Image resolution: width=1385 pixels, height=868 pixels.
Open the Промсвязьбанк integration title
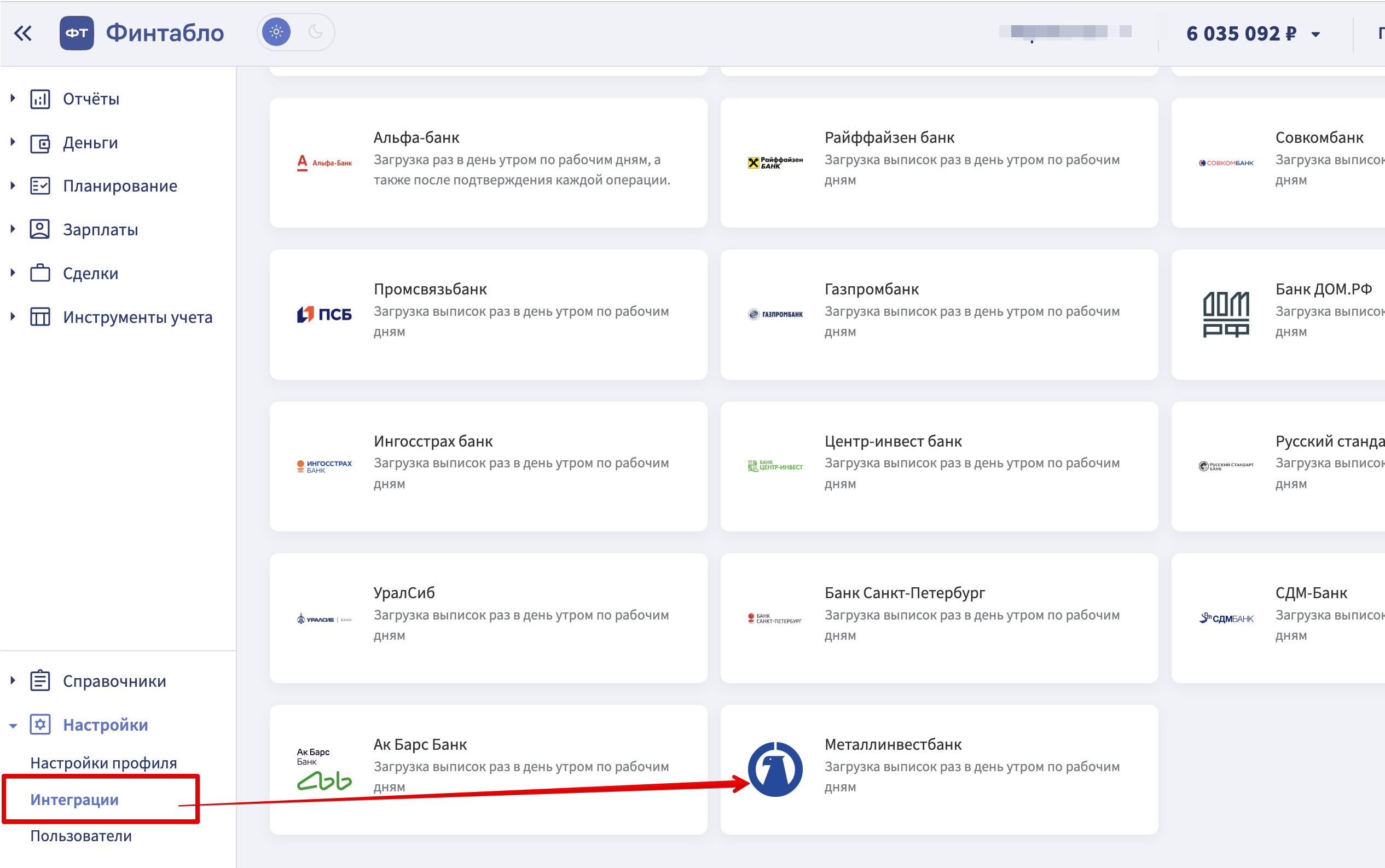click(431, 290)
